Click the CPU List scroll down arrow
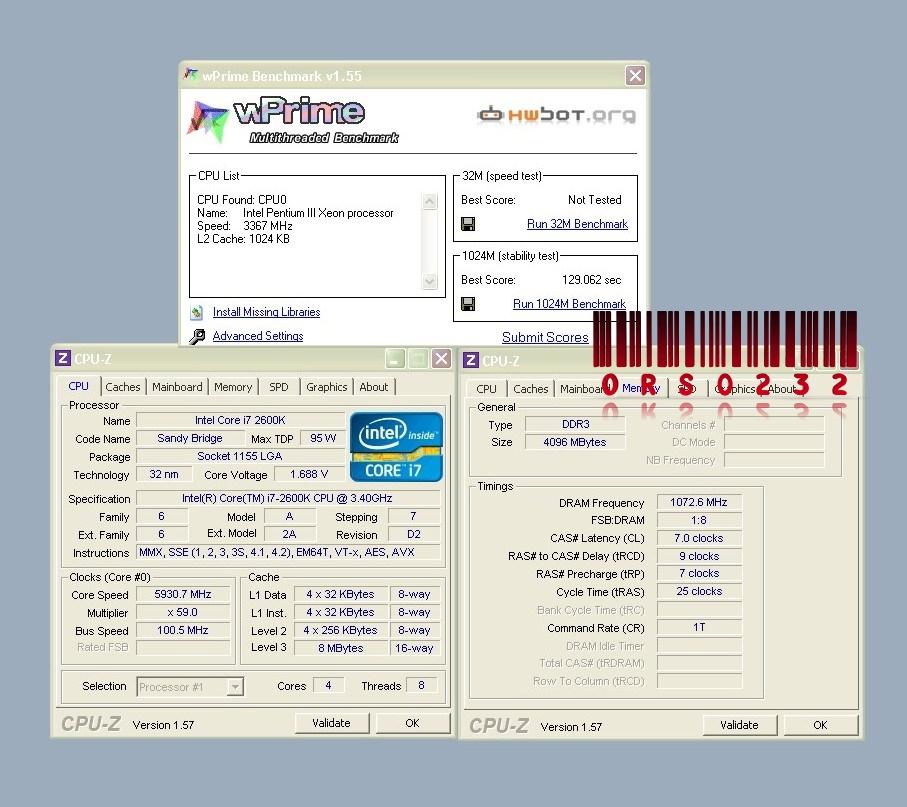This screenshot has height=807, width=907. pos(430,281)
